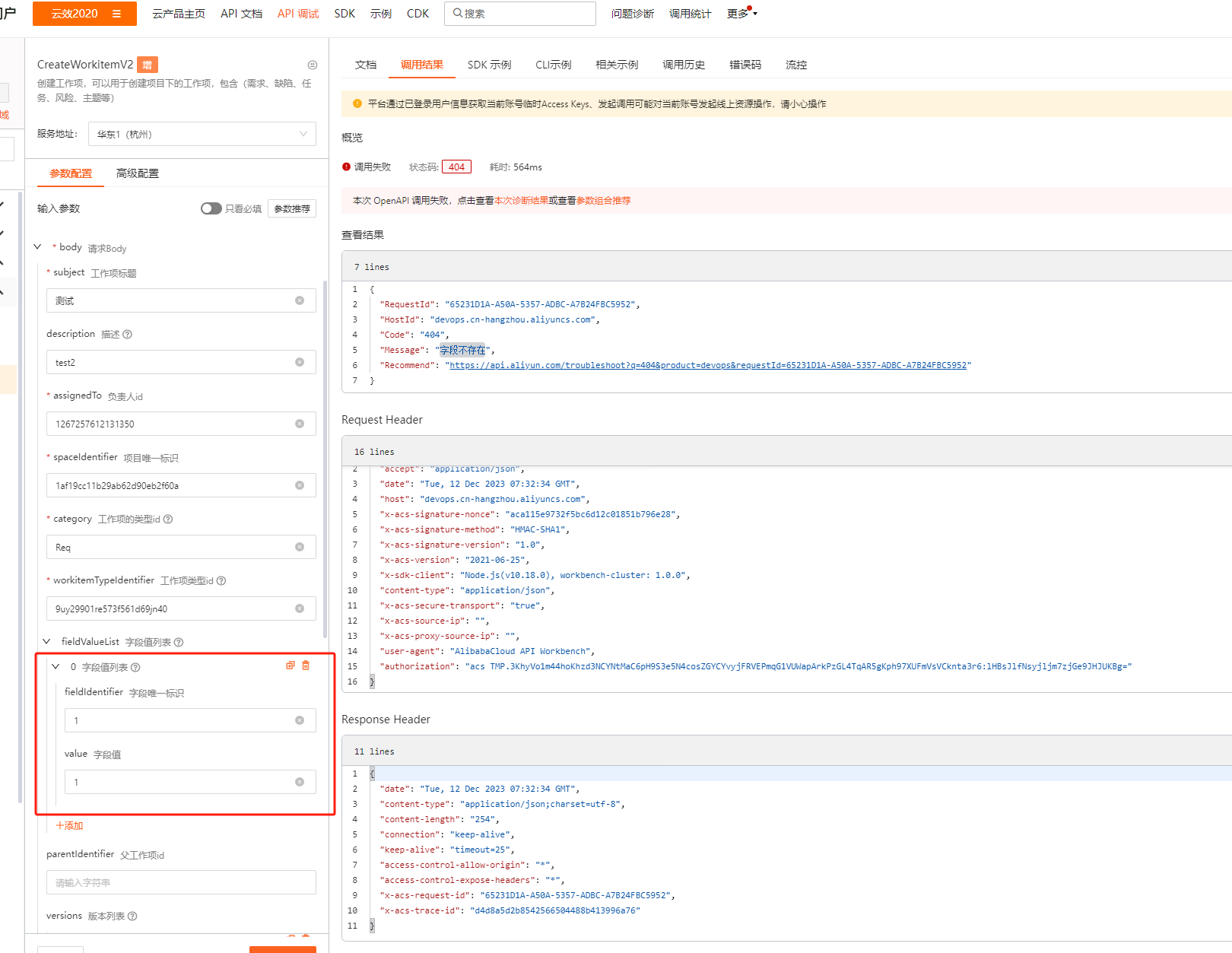Collapse the fieldValueList section

click(46, 641)
